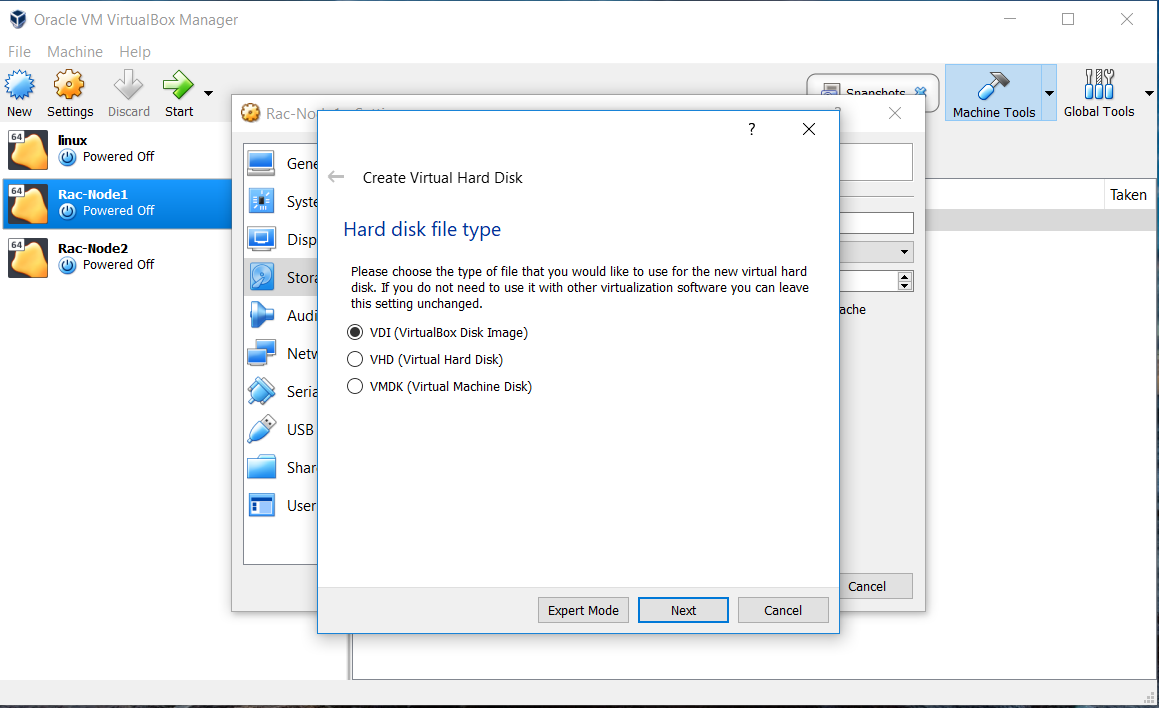Open the Audio settings category icon
The width and height of the screenshot is (1159, 708).
tap(262, 316)
